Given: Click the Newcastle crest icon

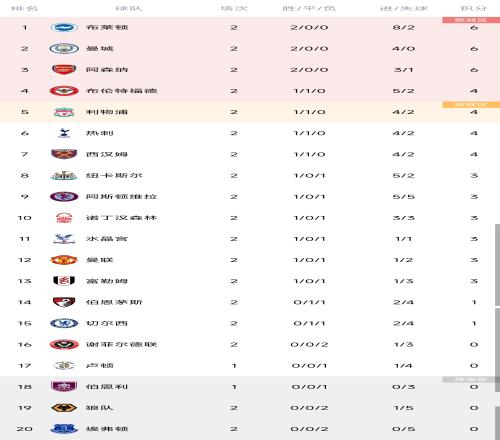Looking at the screenshot, I should [64, 175].
